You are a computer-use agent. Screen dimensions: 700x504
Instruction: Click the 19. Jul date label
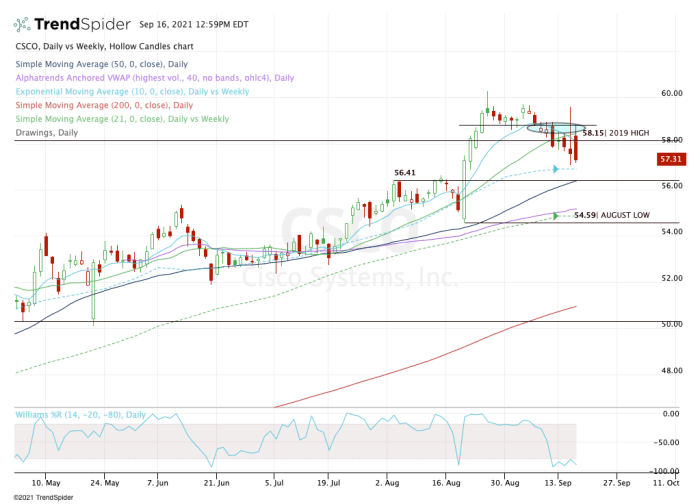[x=329, y=483]
